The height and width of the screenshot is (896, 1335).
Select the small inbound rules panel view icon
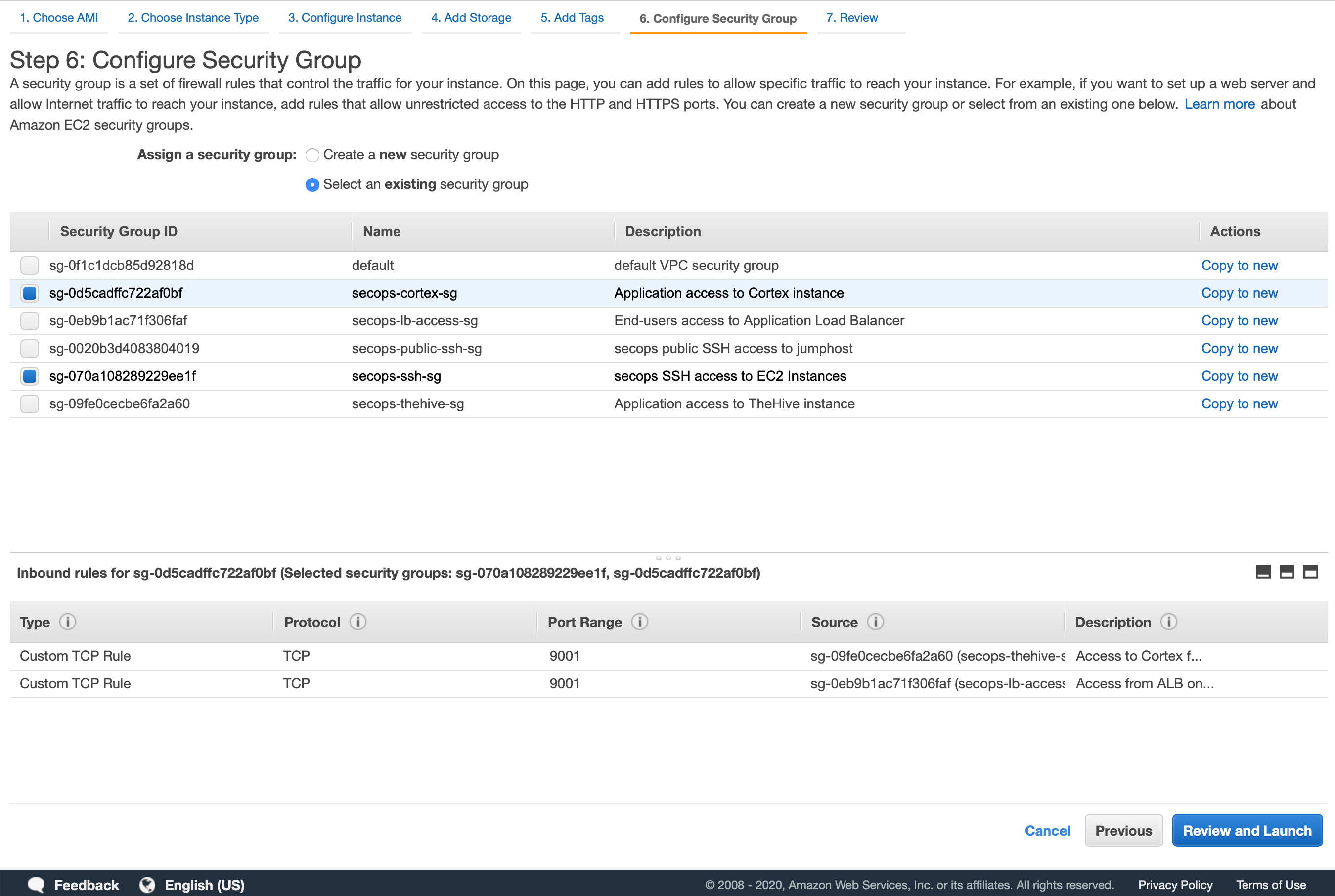(1262, 572)
